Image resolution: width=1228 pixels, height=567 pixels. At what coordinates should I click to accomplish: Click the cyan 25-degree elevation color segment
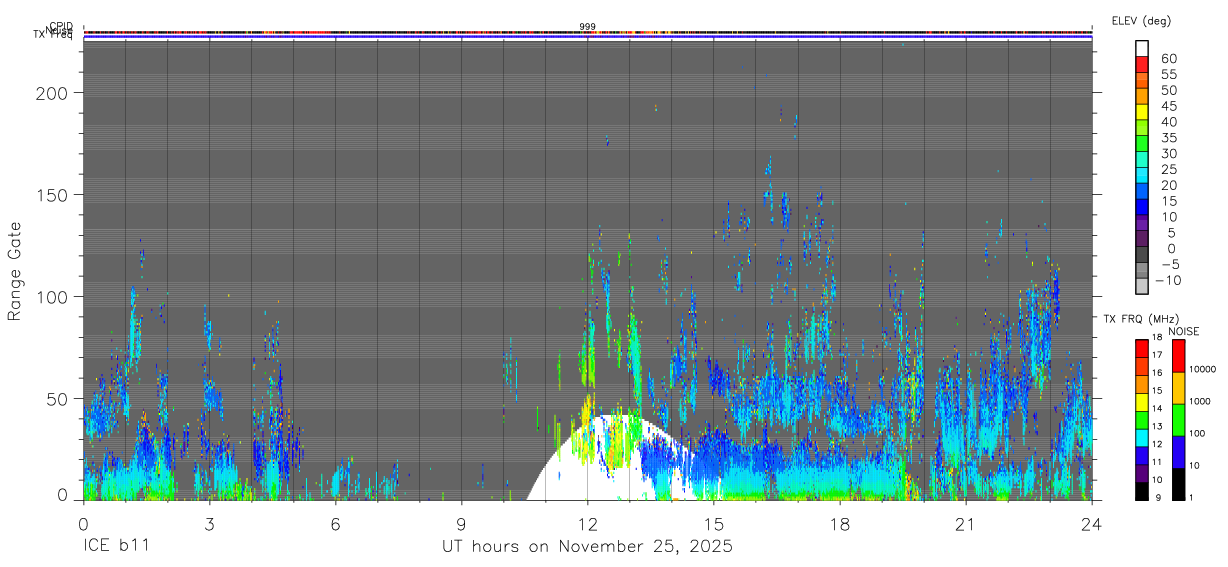click(1142, 175)
